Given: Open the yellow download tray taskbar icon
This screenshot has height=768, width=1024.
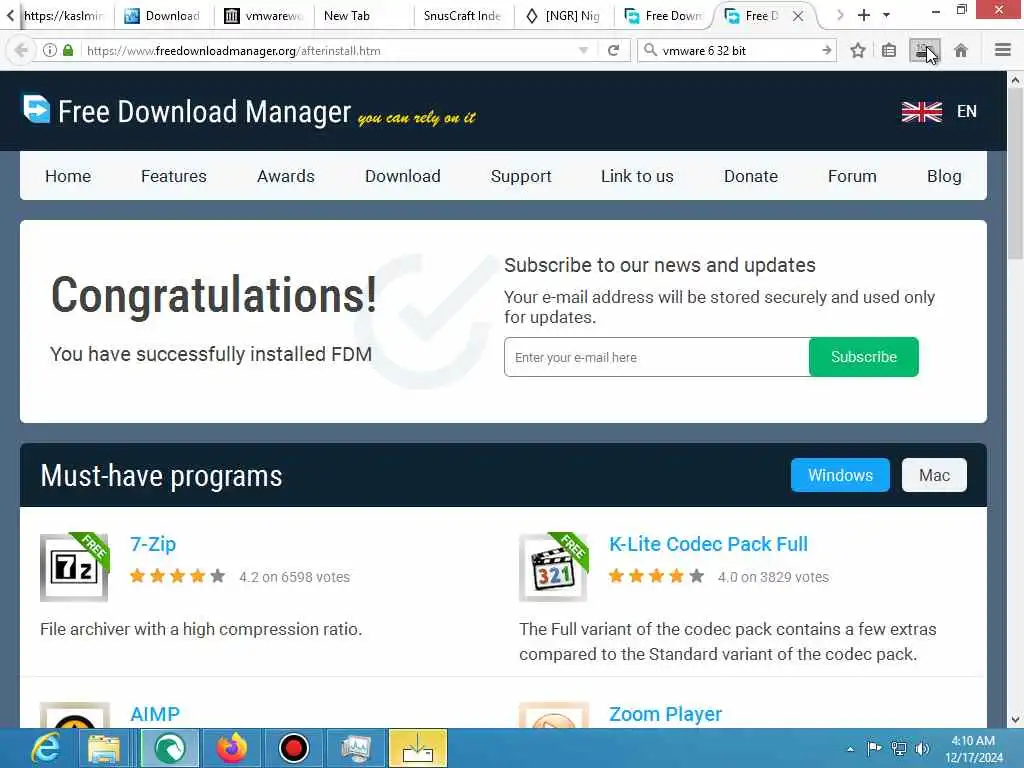Looking at the screenshot, I should [418, 748].
